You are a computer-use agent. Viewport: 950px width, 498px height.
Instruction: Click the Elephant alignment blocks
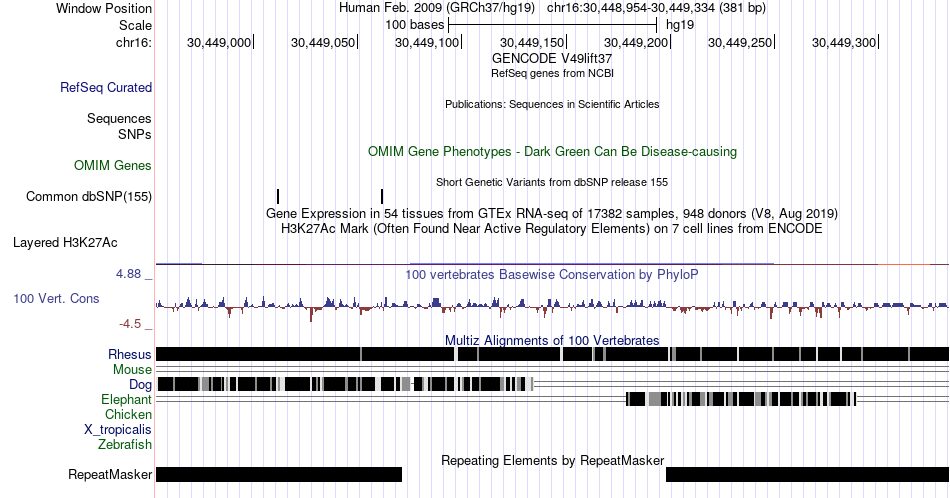(x=741, y=399)
